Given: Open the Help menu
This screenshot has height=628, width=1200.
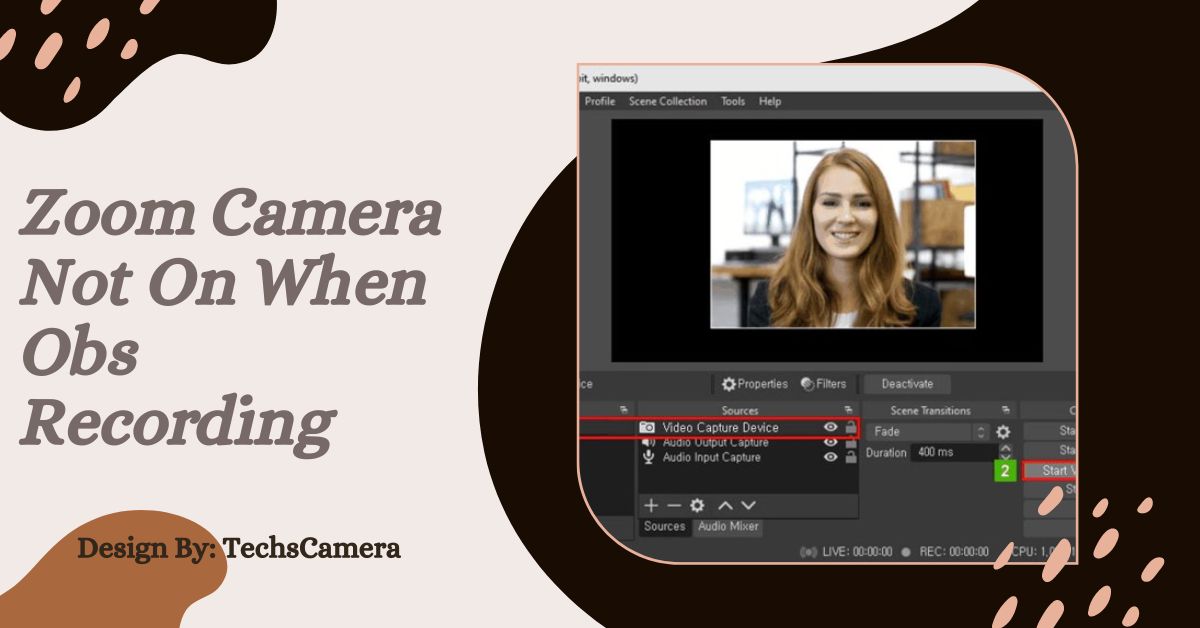Looking at the screenshot, I should (770, 101).
